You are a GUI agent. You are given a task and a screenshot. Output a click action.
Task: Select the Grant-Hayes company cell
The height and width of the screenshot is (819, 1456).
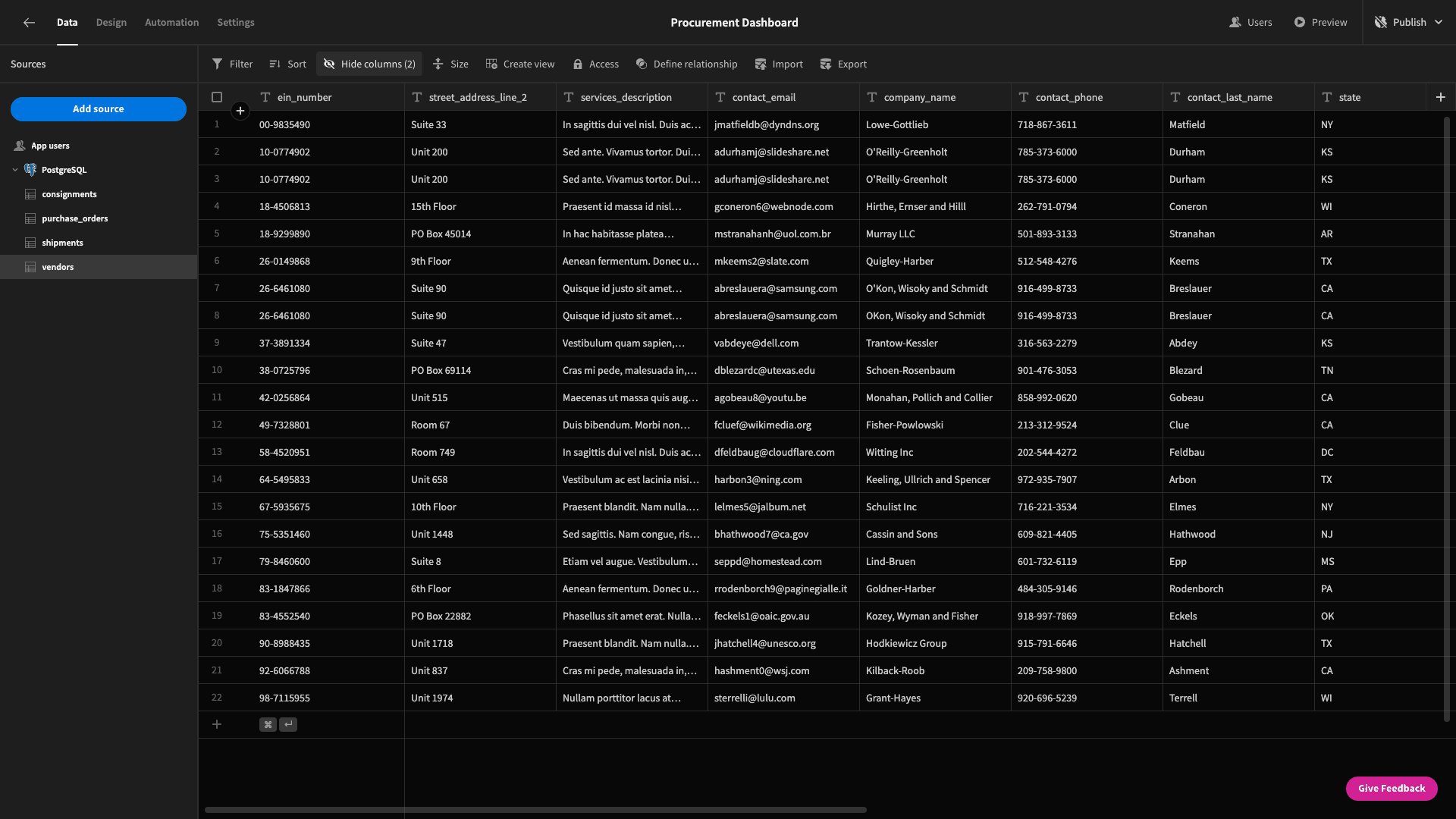click(935, 698)
